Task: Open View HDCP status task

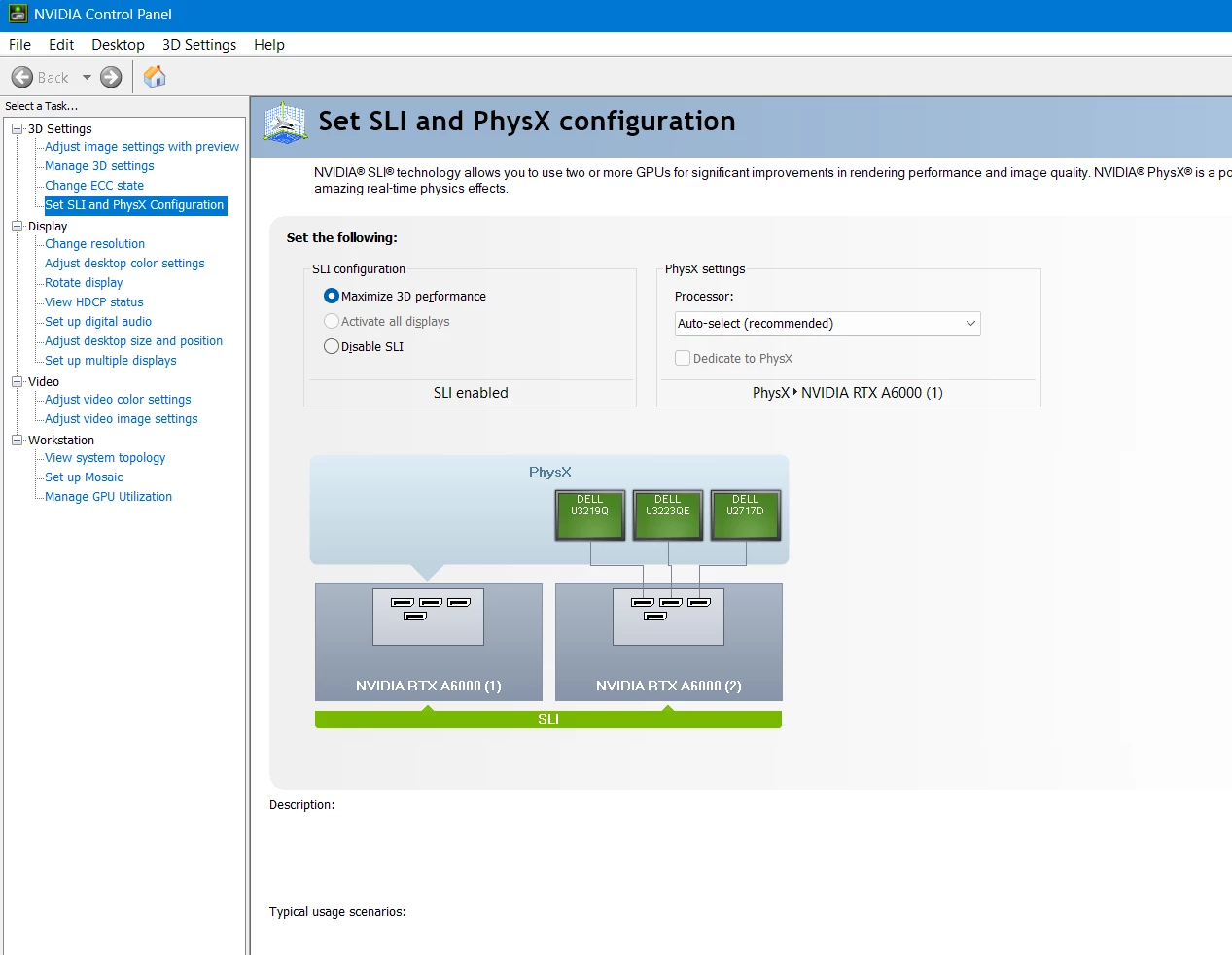Action: pyautogui.click(x=93, y=302)
